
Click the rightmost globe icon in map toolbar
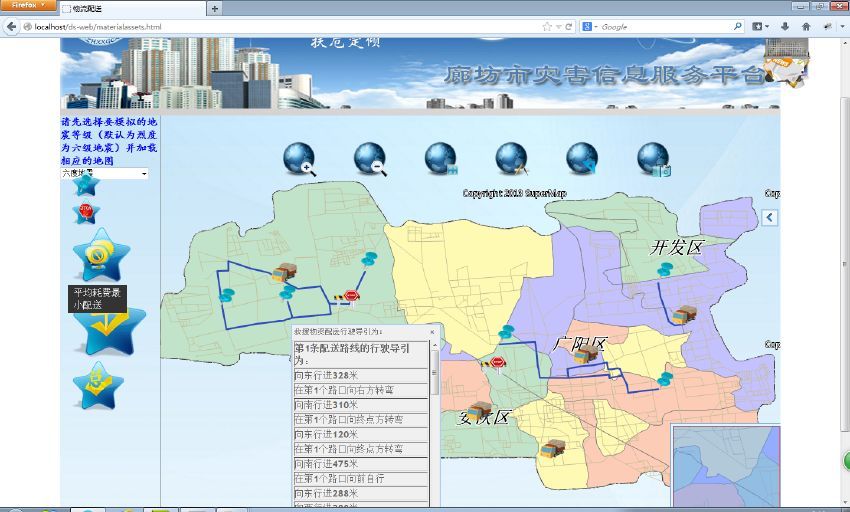point(653,158)
